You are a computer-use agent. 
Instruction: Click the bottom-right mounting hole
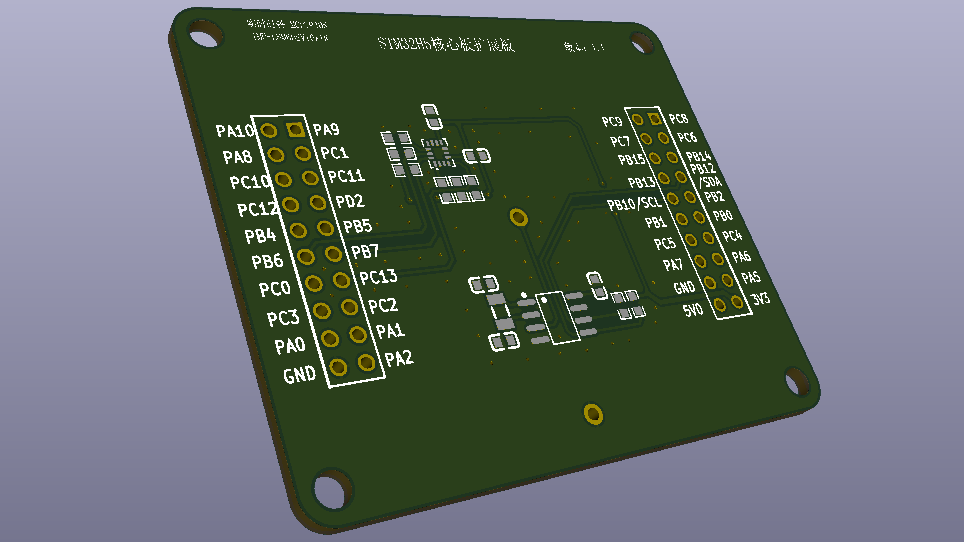point(797,380)
